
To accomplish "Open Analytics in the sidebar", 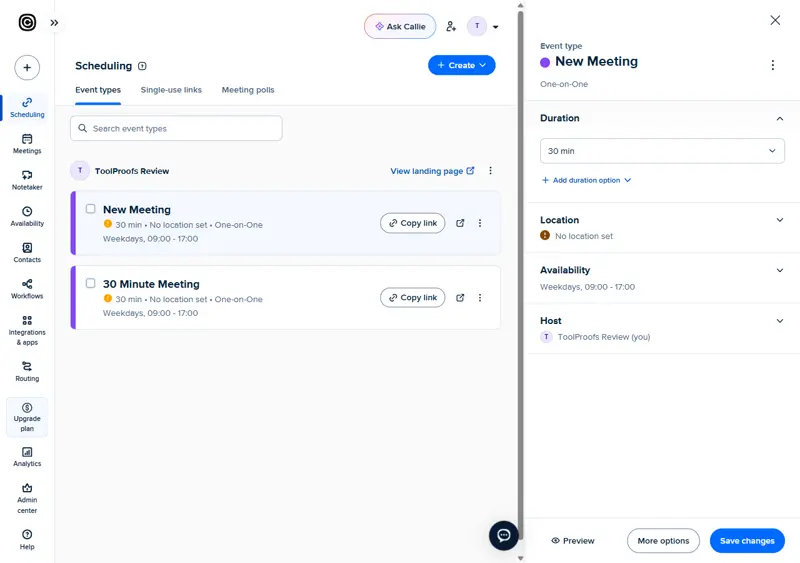I will click(27, 457).
